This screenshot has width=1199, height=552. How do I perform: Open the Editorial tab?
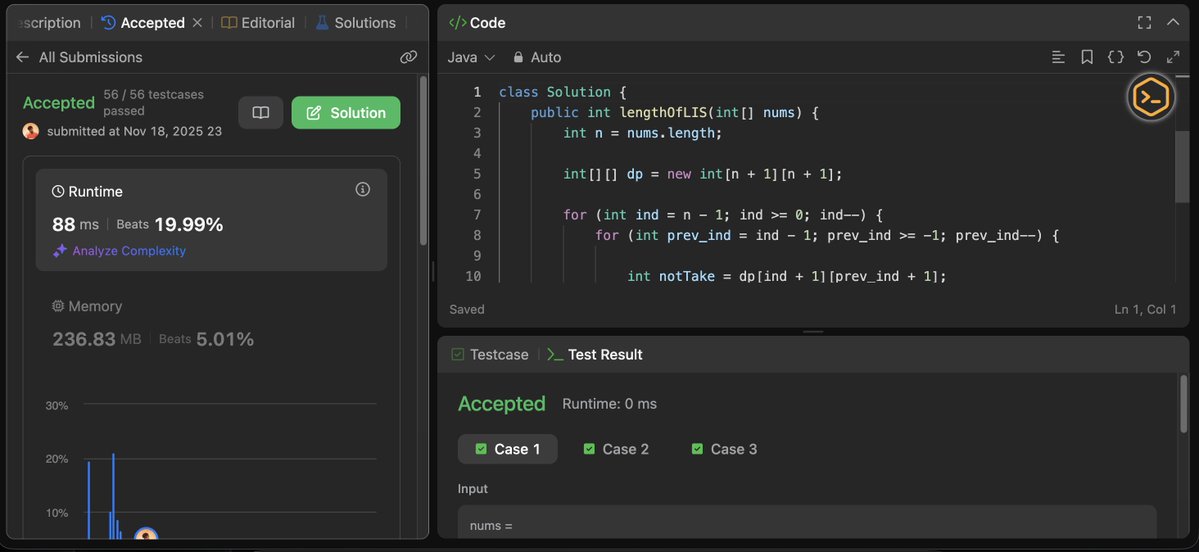(x=258, y=23)
